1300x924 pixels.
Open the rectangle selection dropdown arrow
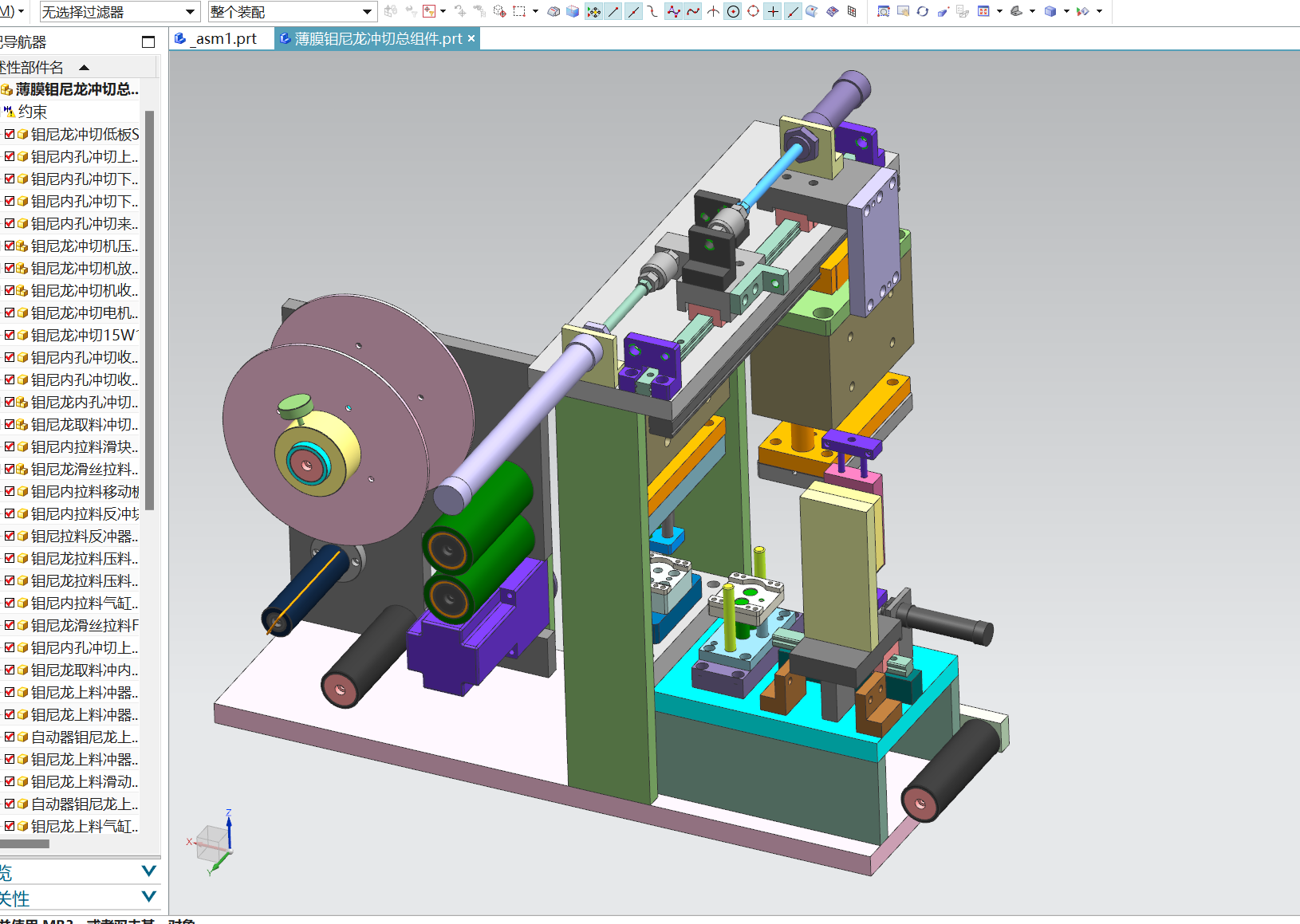pyautogui.click(x=535, y=11)
